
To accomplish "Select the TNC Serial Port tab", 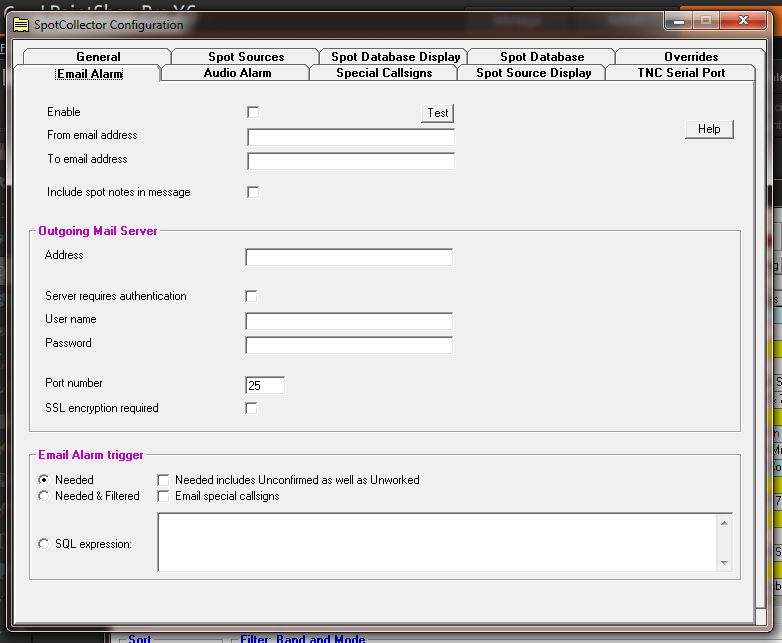I will click(x=681, y=73).
